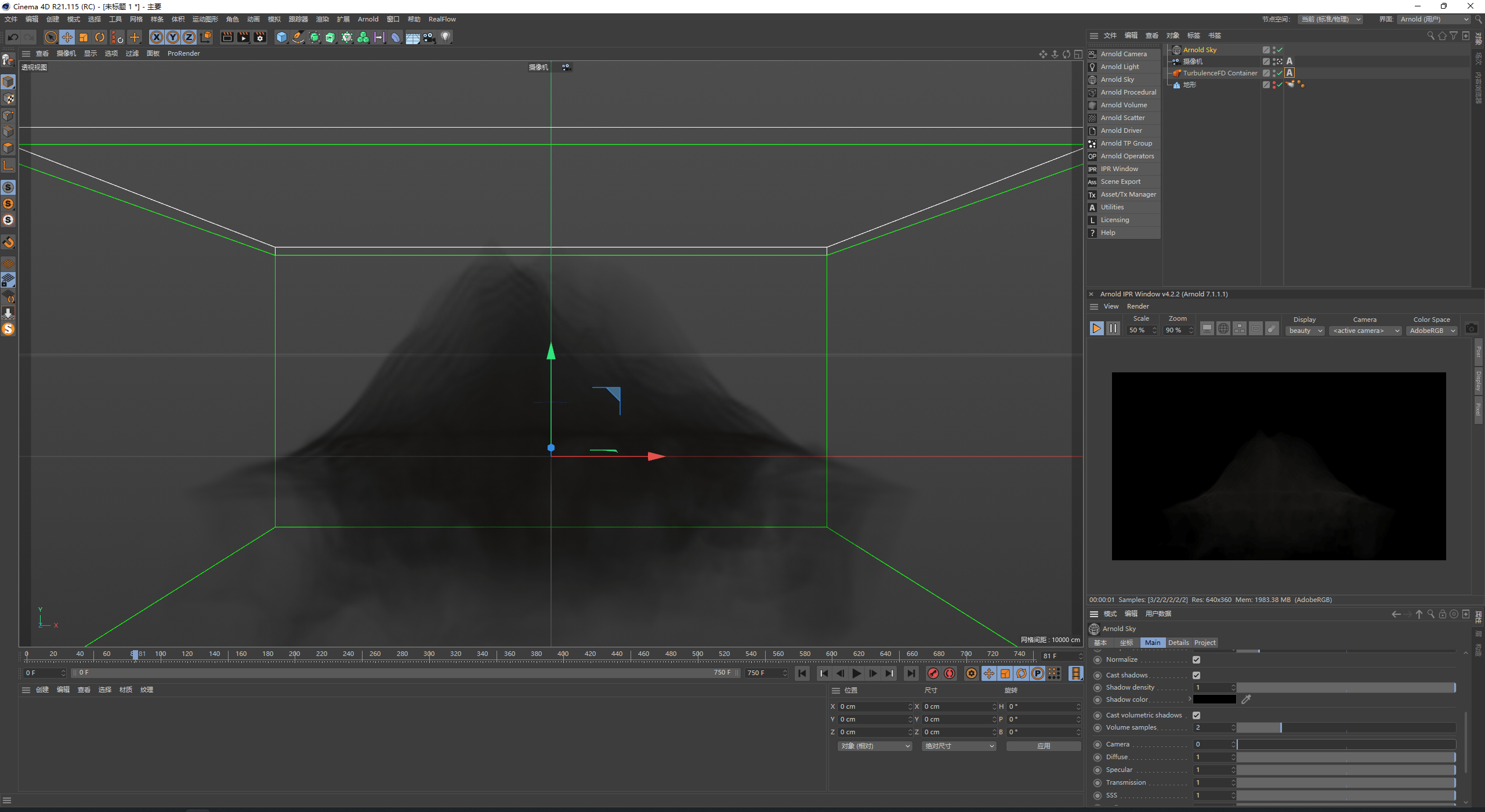Click the Render to Picture Viewer icon
The width and height of the screenshot is (1485, 812).
(x=243, y=37)
